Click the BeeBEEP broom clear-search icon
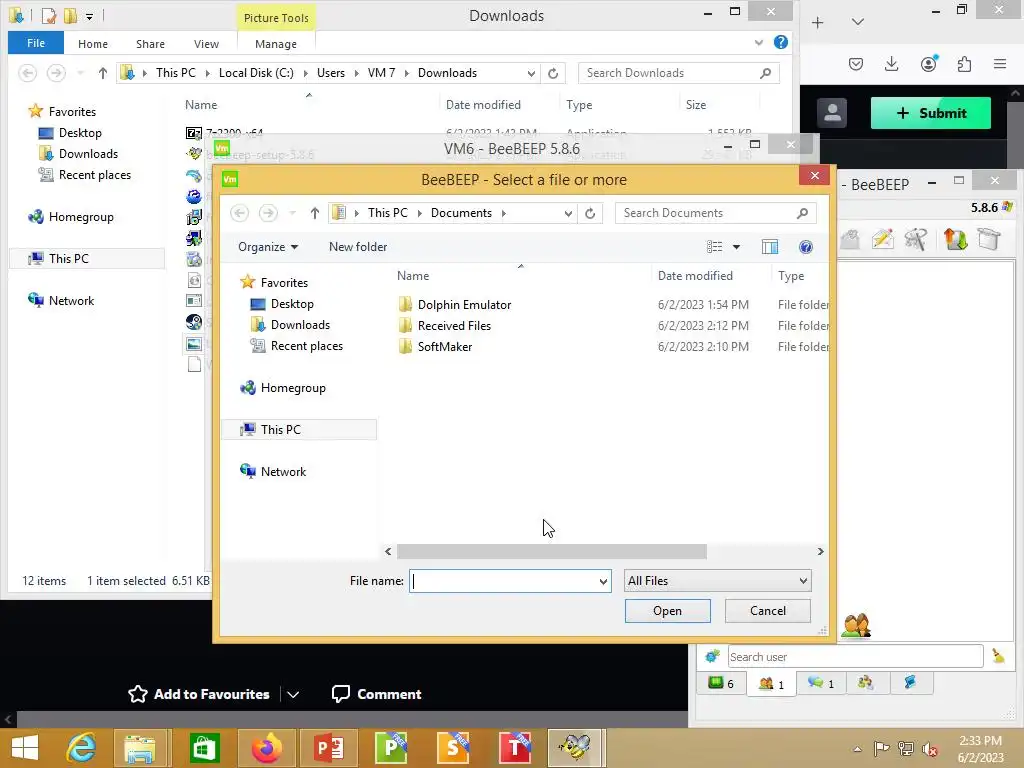 pos(998,656)
